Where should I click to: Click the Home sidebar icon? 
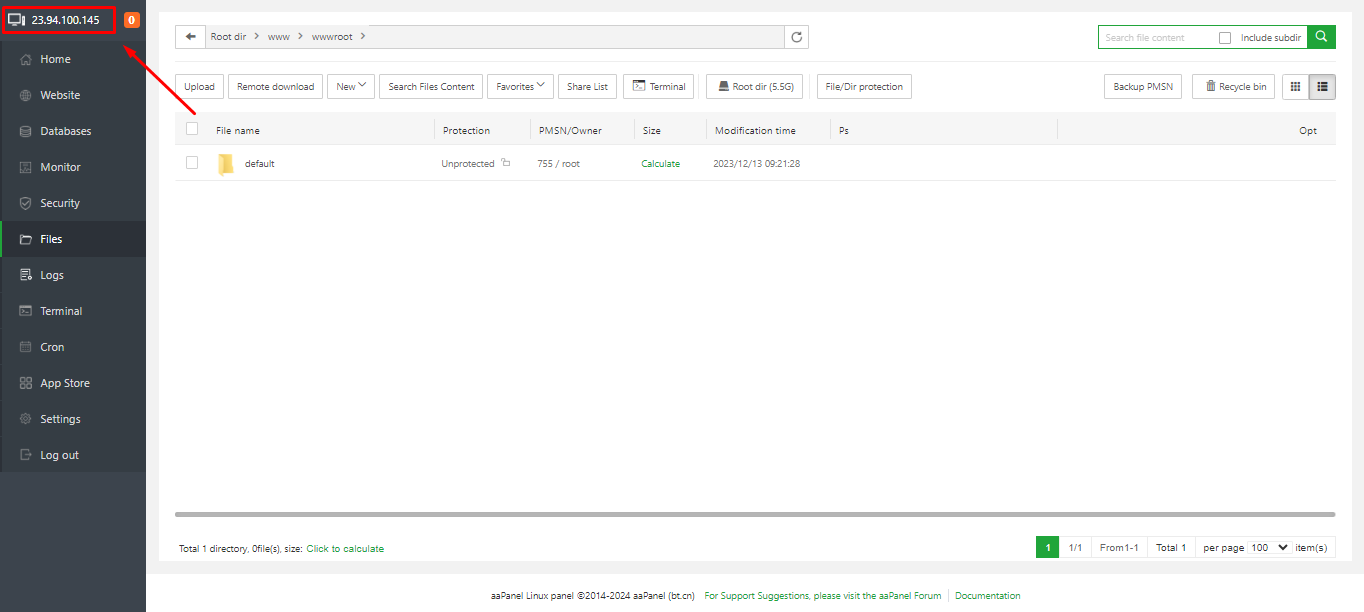tap(26, 59)
